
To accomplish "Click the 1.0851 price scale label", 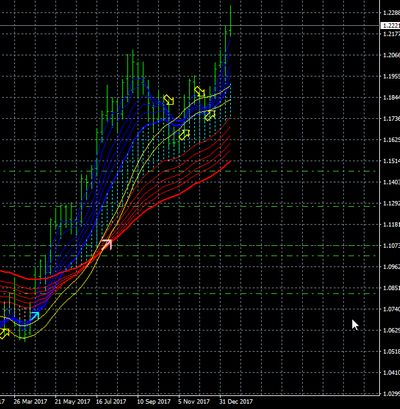I will click(391, 288).
